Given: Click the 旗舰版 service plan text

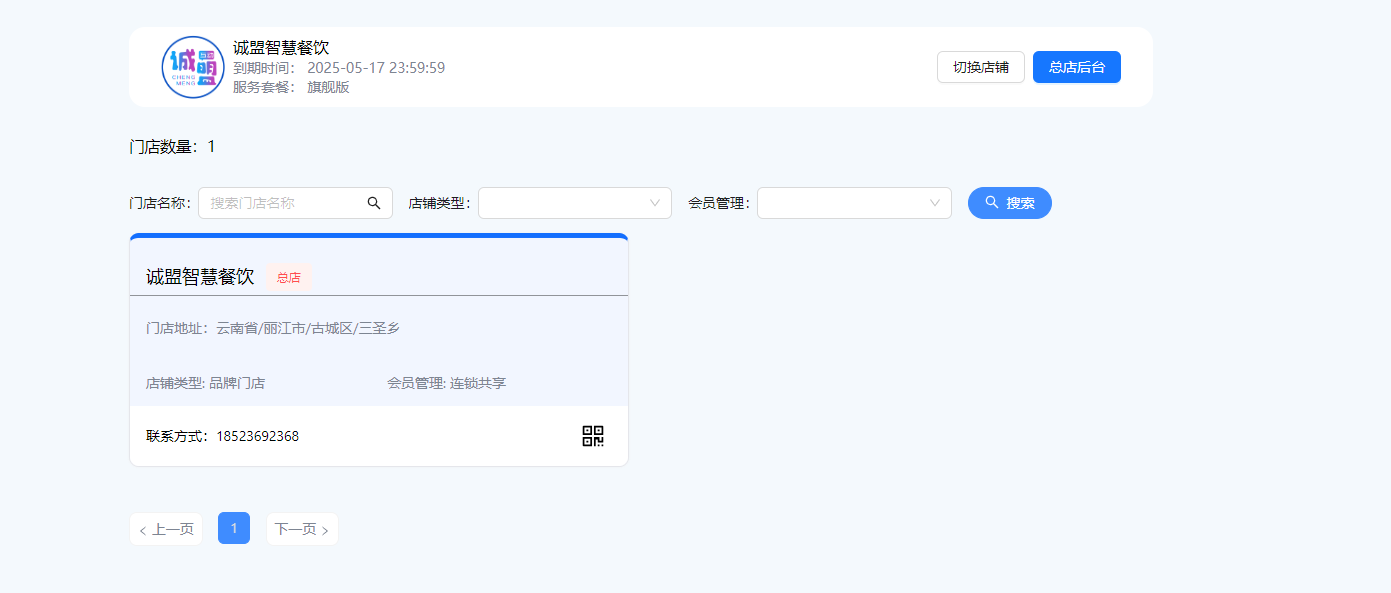Looking at the screenshot, I should [328, 87].
